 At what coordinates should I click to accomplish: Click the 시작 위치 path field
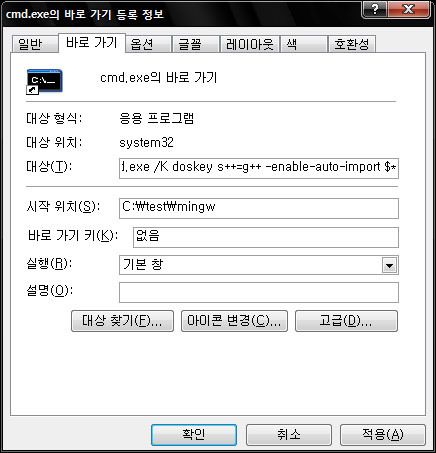(259, 208)
